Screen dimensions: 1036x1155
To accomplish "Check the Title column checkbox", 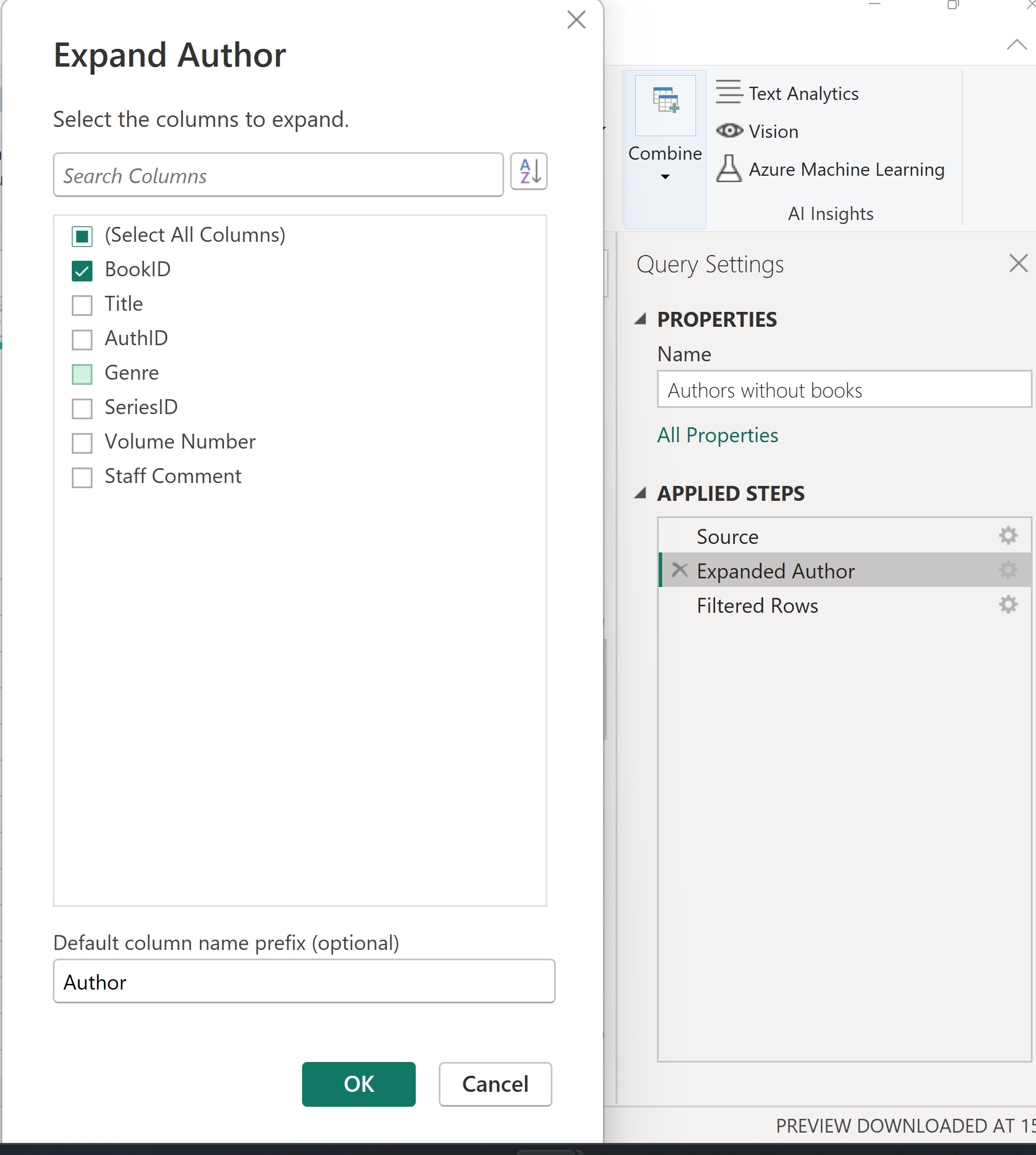I will [x=82, y=305].
